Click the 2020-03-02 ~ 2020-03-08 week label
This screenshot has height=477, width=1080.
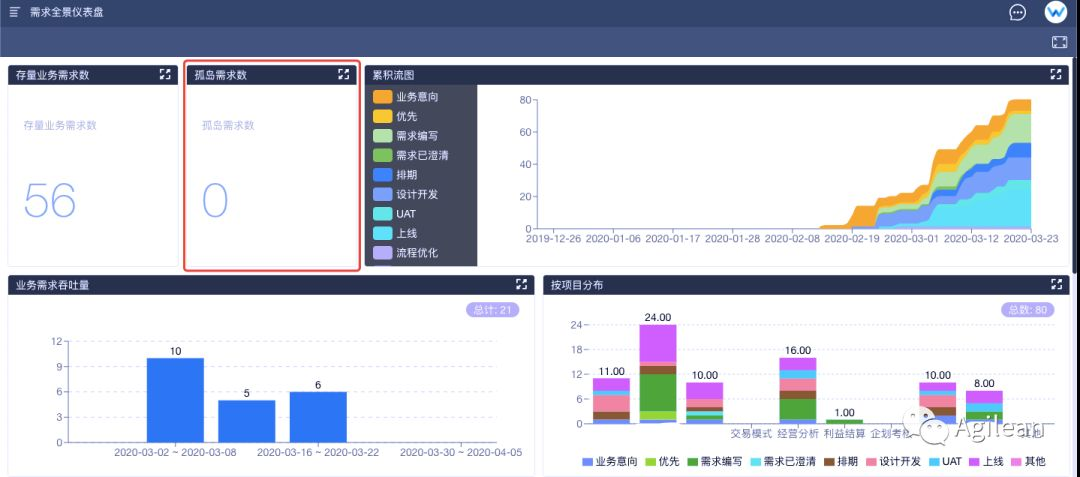[175, 453]
